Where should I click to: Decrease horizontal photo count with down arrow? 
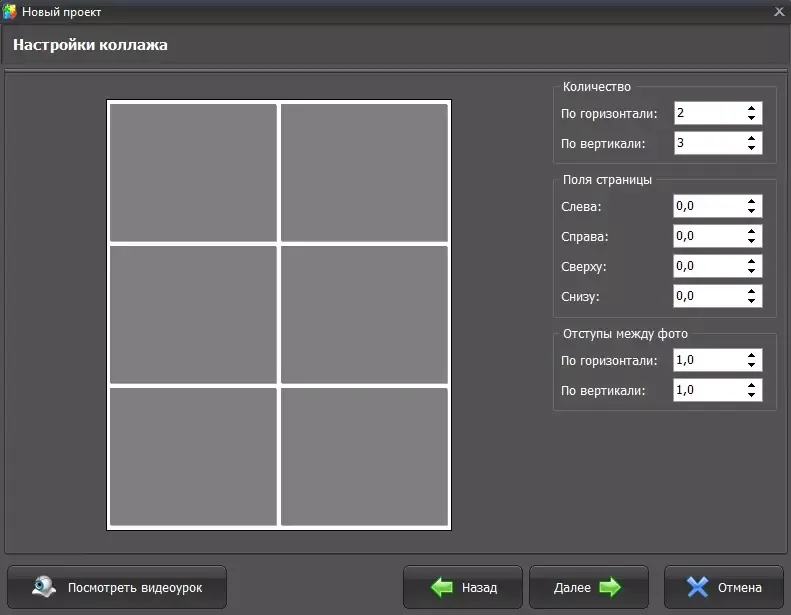[751, 118]
